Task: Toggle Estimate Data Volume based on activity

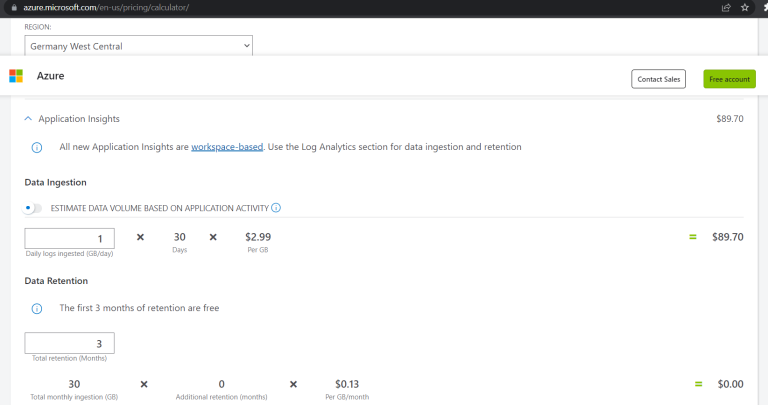Action: [33, 208]
